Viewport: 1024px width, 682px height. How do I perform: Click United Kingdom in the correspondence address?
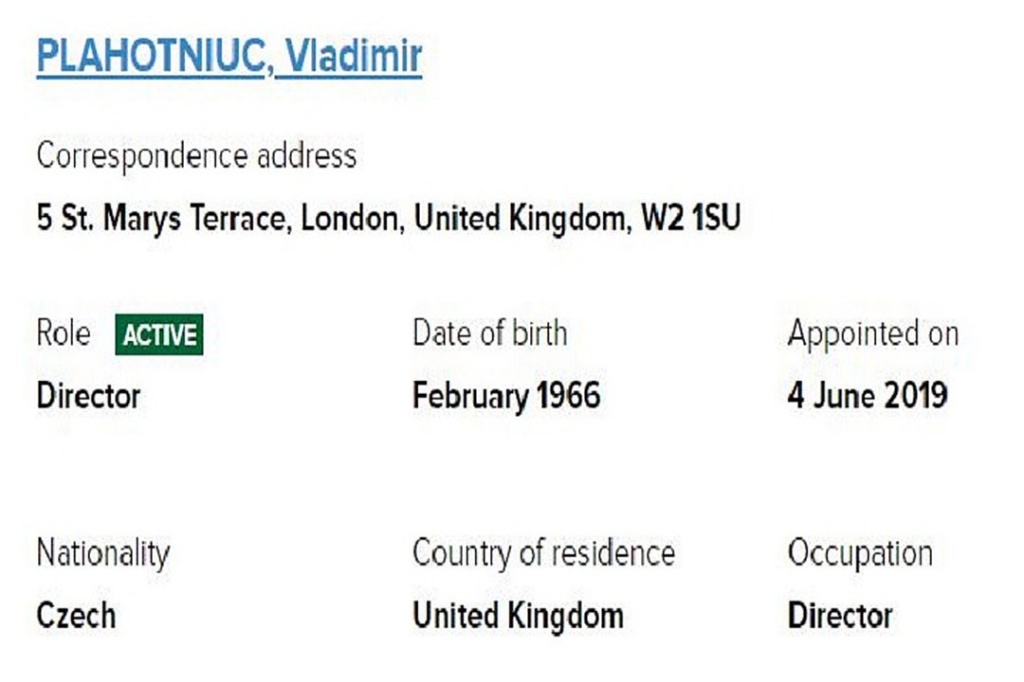520,218
